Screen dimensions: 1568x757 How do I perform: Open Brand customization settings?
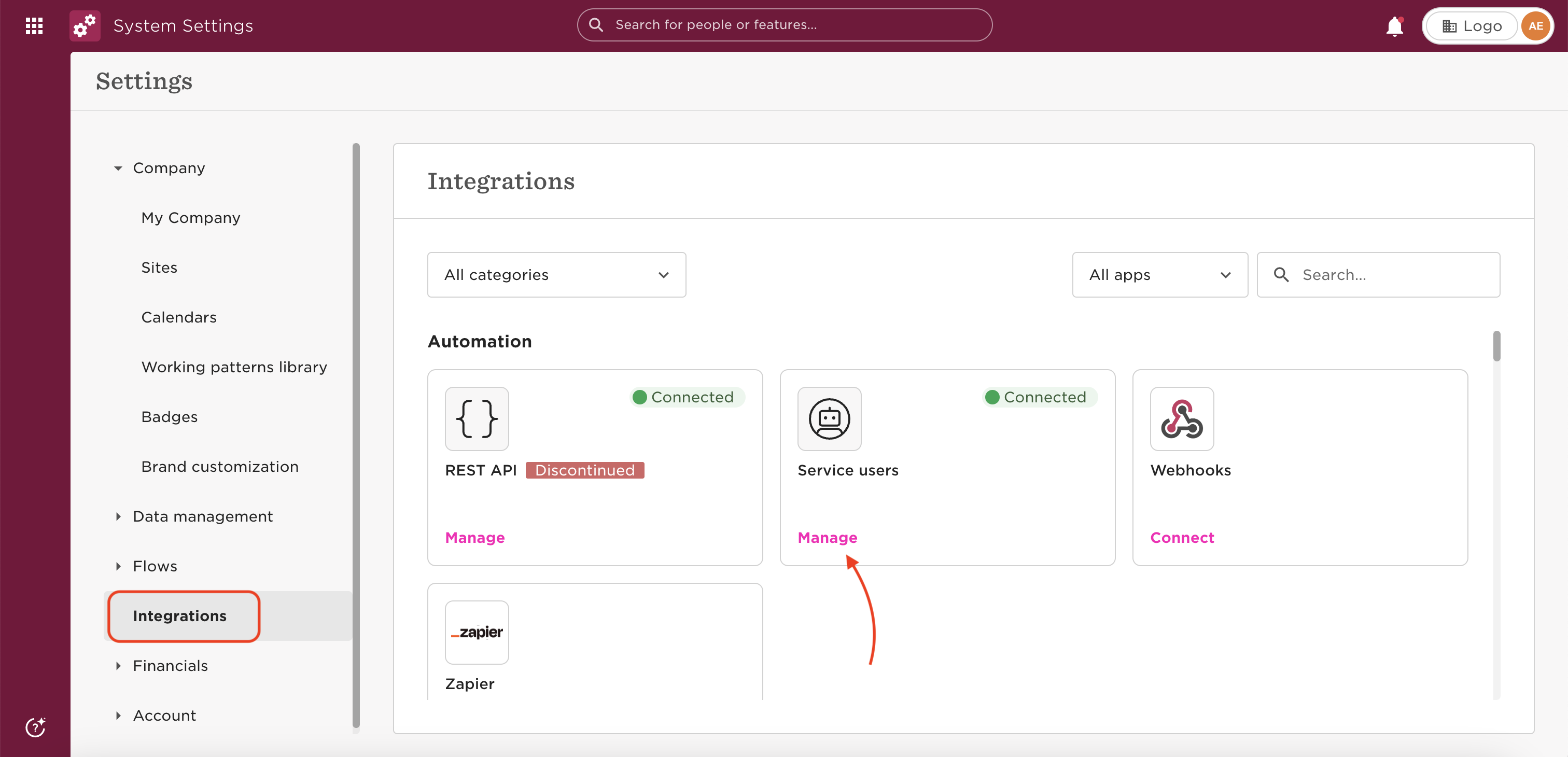click(x=220, y=467)
